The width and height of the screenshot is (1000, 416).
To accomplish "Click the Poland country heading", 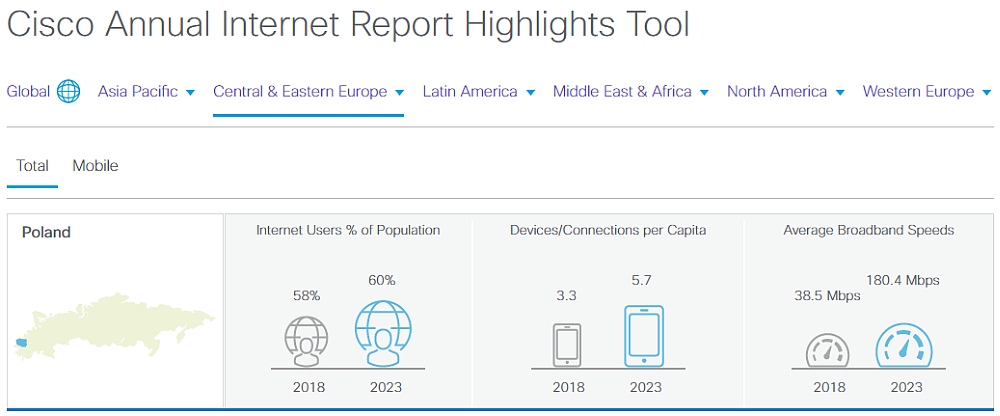I will (46, 232).
